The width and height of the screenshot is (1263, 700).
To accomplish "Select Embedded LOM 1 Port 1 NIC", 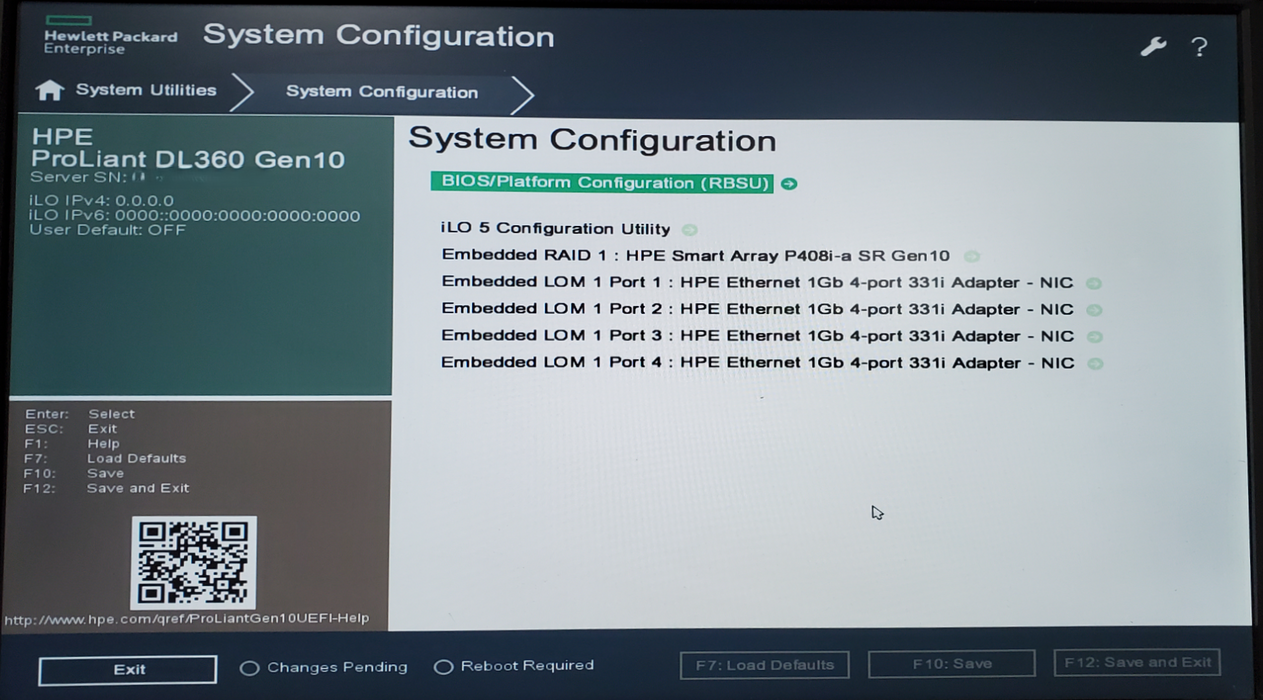I will [x=757, y=283].
